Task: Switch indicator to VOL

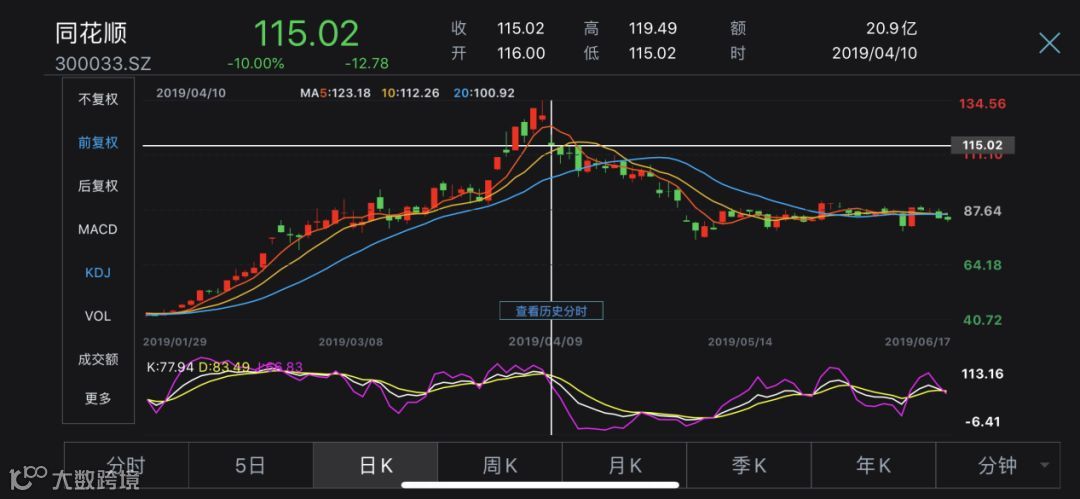Action: point(98,316)
